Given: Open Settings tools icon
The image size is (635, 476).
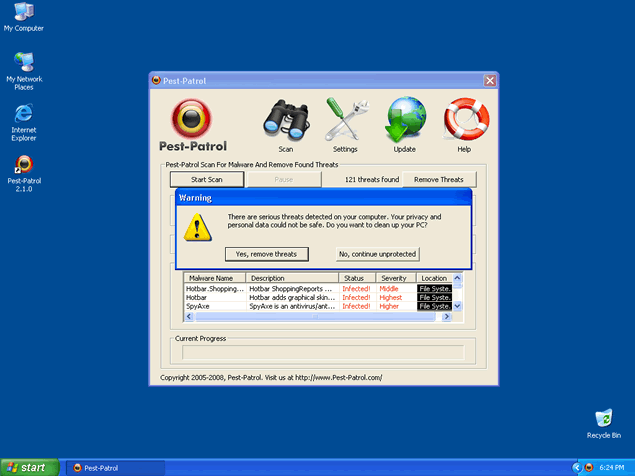Looking at the screenshot, I should tap(345, 121).
